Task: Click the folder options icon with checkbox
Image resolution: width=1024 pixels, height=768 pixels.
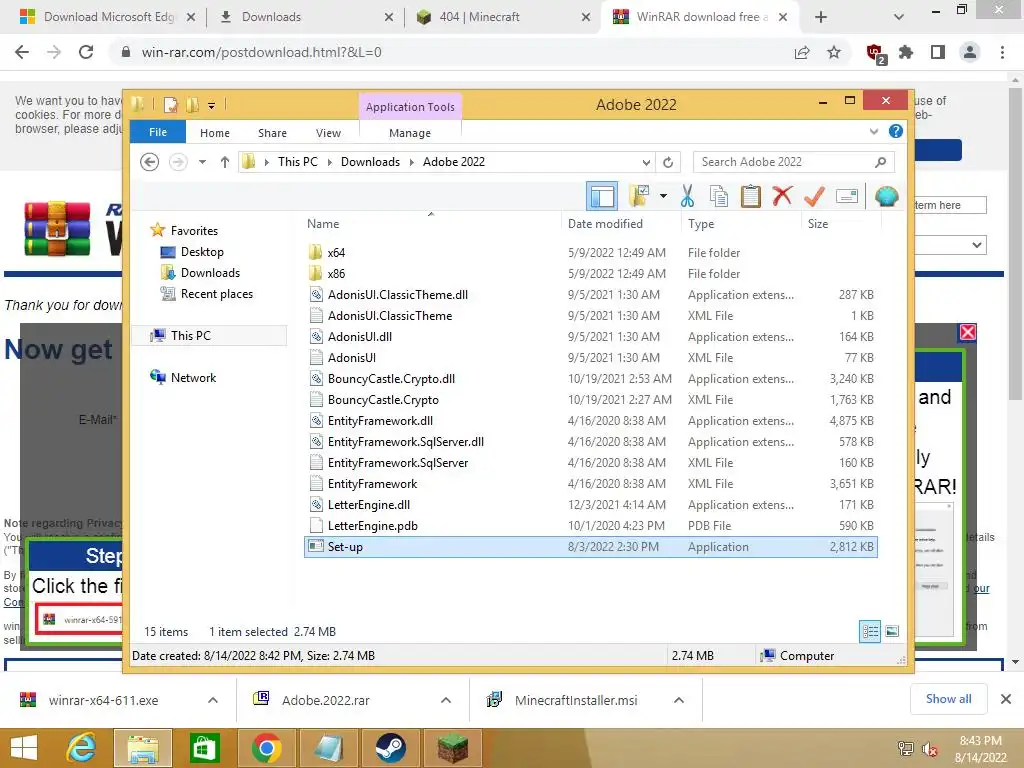Action: coord(638,195)
